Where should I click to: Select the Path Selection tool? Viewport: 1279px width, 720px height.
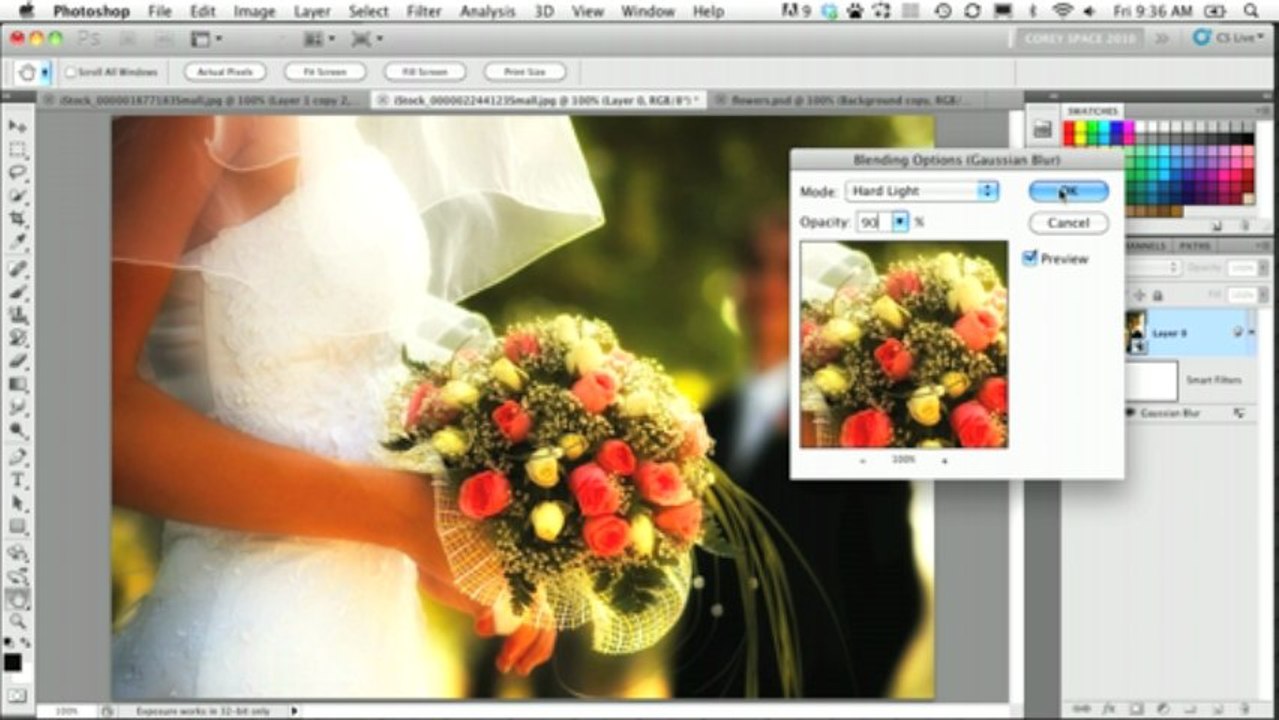click(17, 503)
